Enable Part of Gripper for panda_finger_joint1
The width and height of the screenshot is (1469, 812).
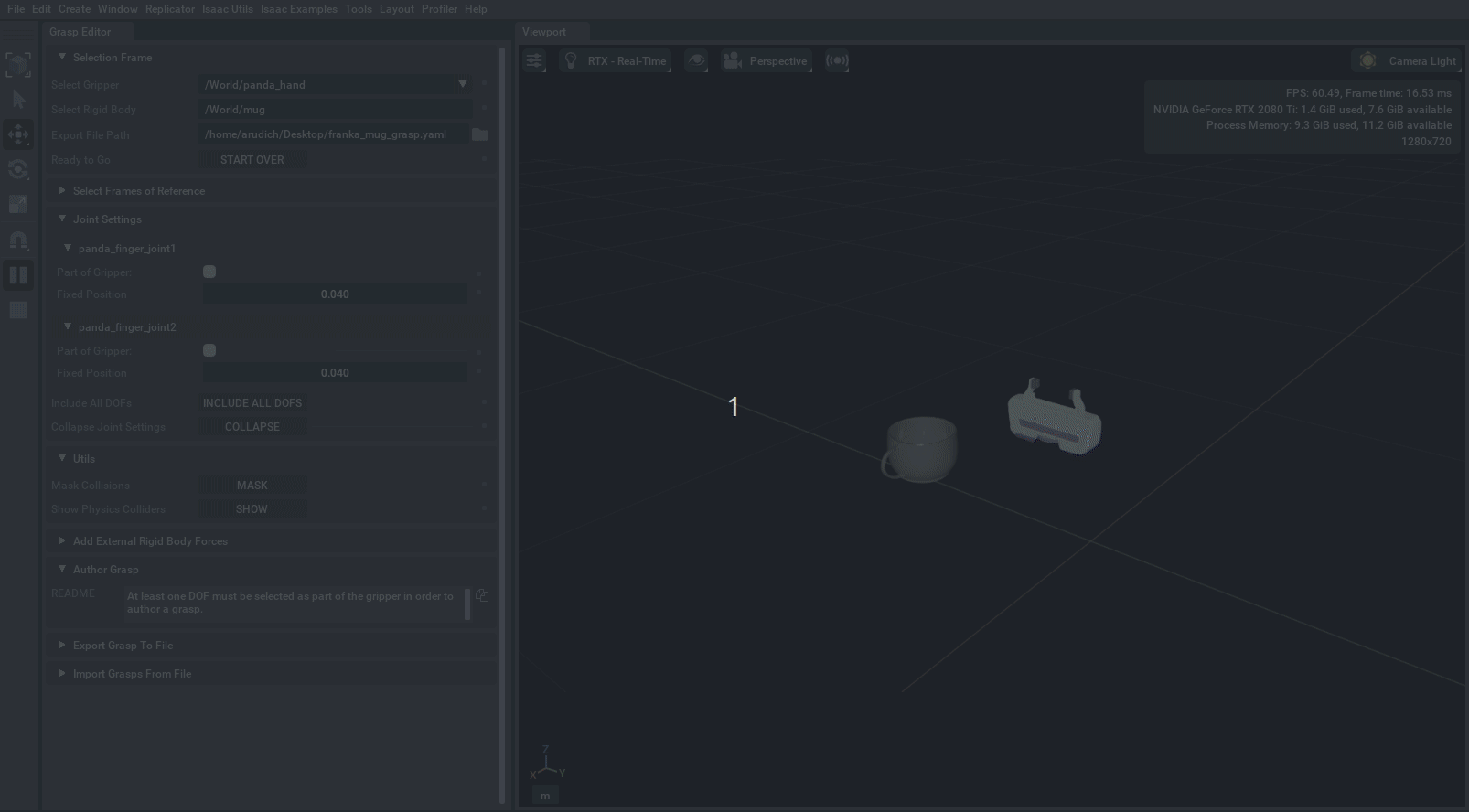tap(209, 272)
